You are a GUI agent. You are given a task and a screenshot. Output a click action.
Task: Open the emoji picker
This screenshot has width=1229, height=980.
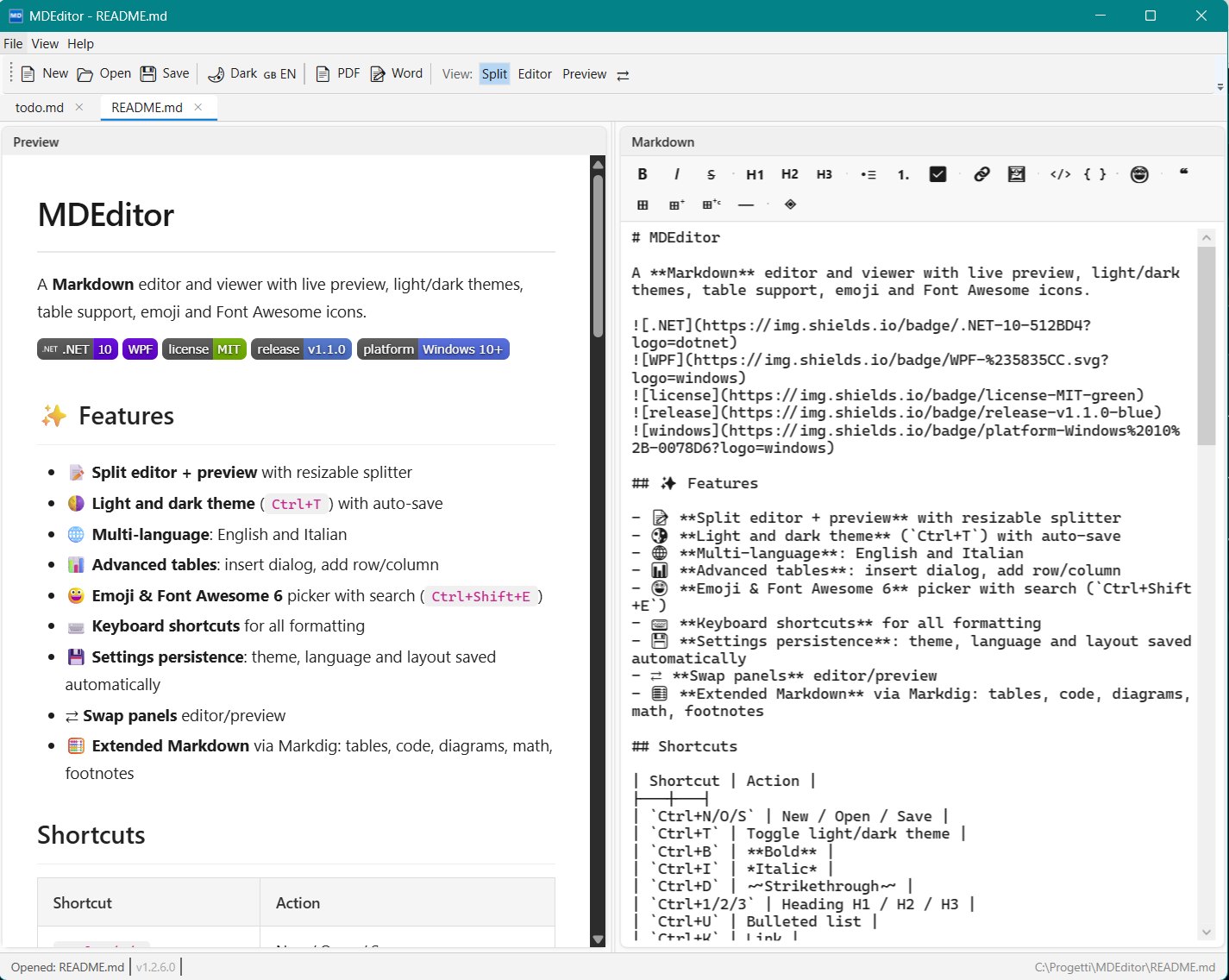tap(1139, 174)
